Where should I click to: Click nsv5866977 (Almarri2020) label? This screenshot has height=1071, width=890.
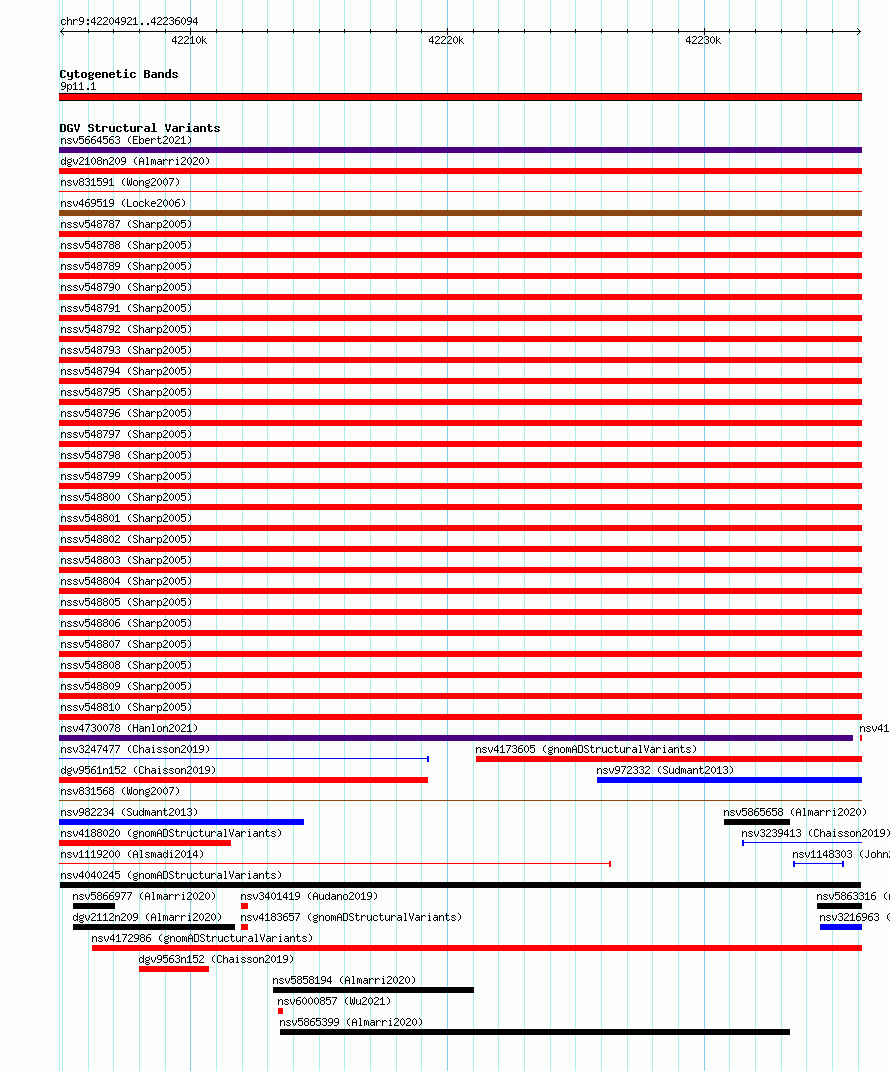point(144,896)
